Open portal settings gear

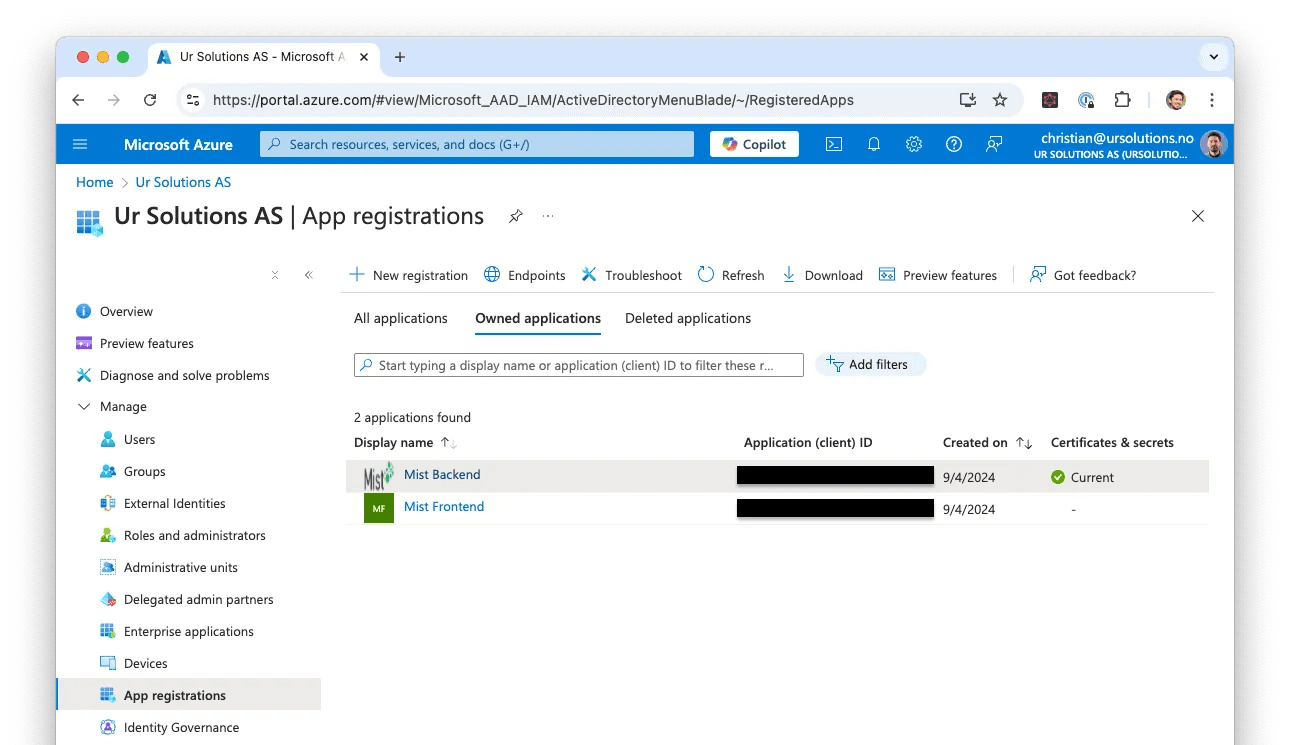point(914,144)
